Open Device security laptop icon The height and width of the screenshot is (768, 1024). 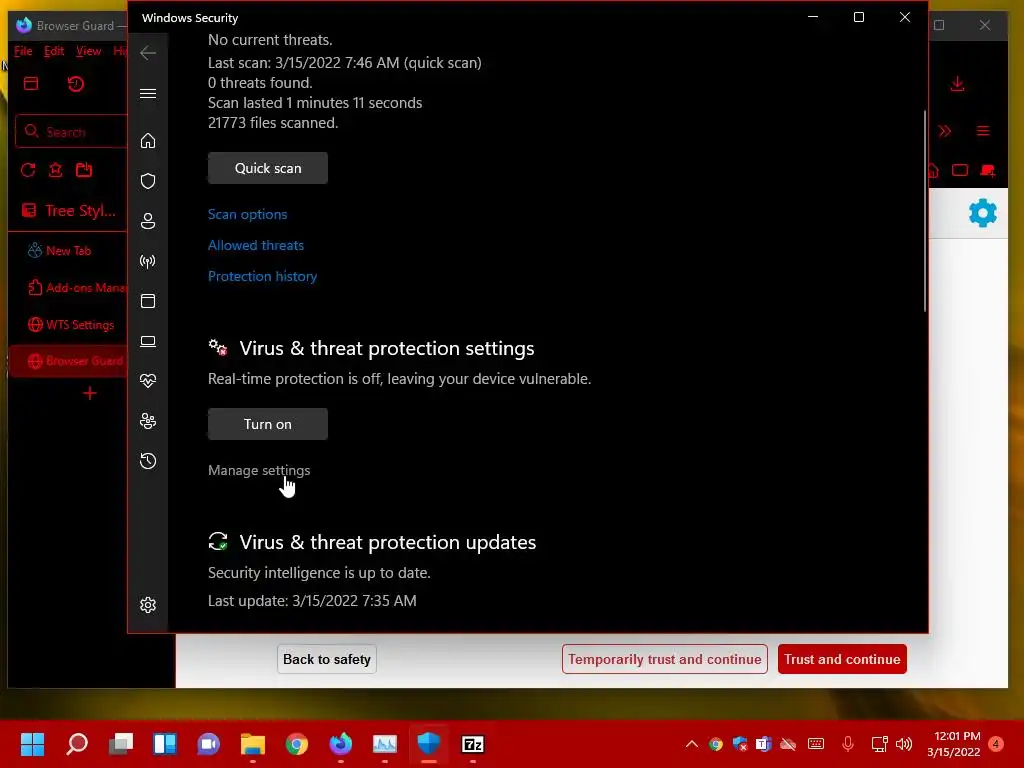click(x=148, y=341)
